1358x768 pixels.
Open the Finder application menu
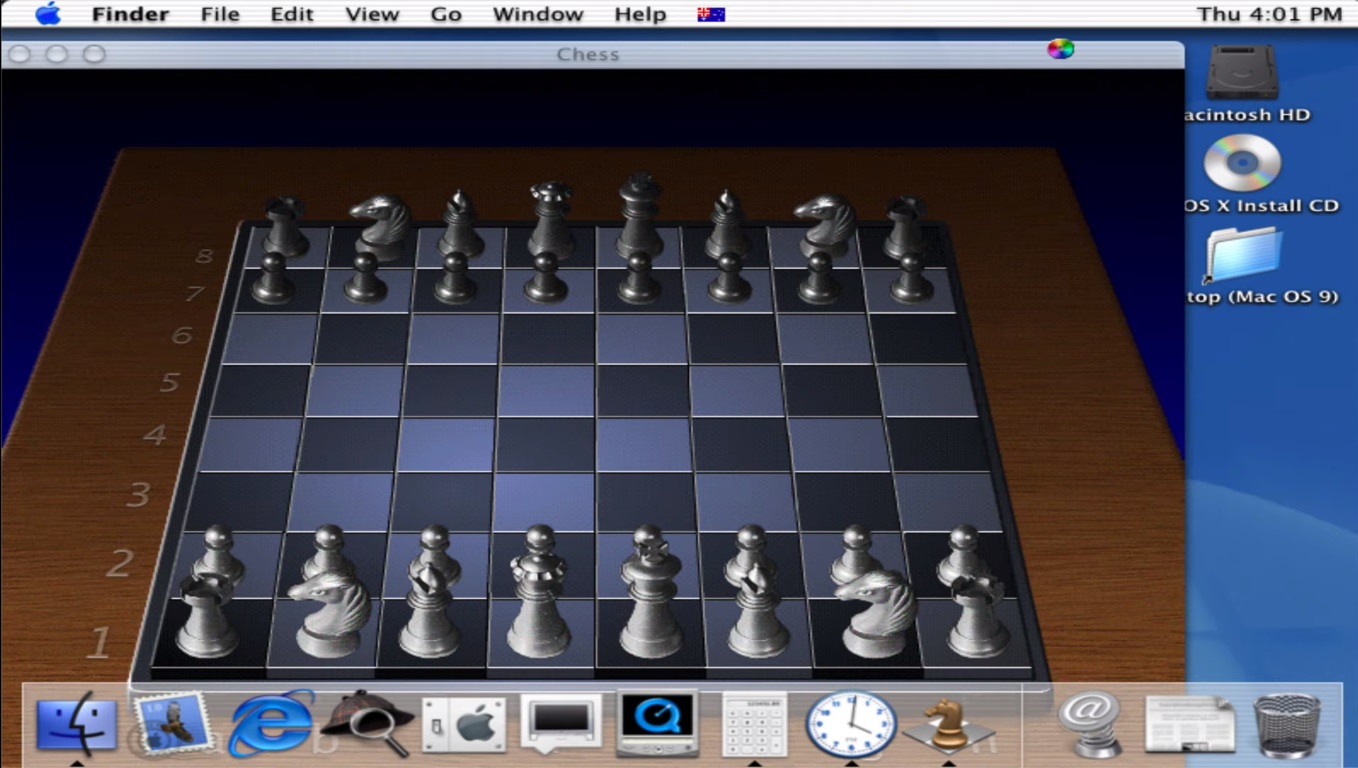130,14
